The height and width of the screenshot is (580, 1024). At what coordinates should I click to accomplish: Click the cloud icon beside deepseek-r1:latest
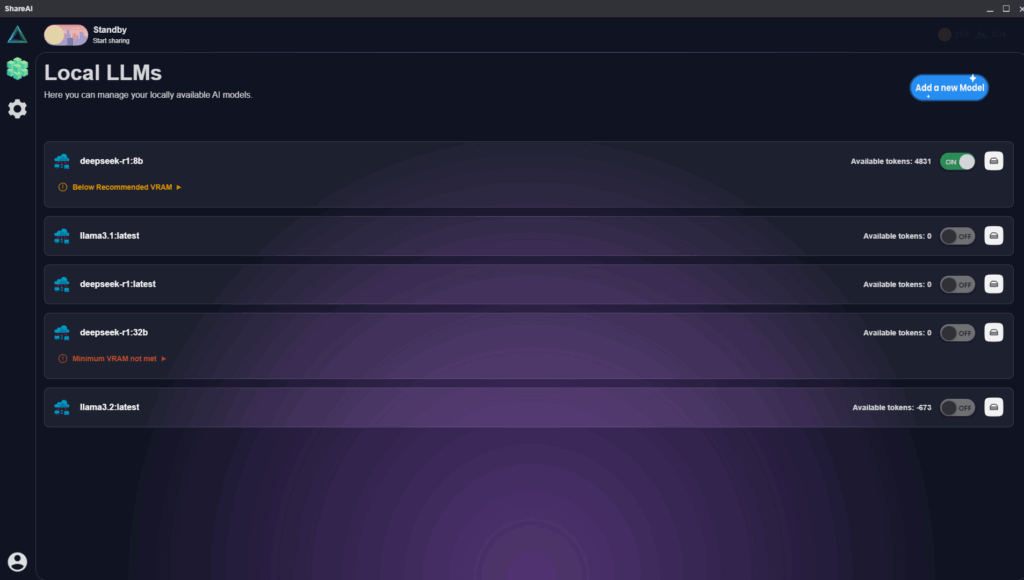coord(62,284)
